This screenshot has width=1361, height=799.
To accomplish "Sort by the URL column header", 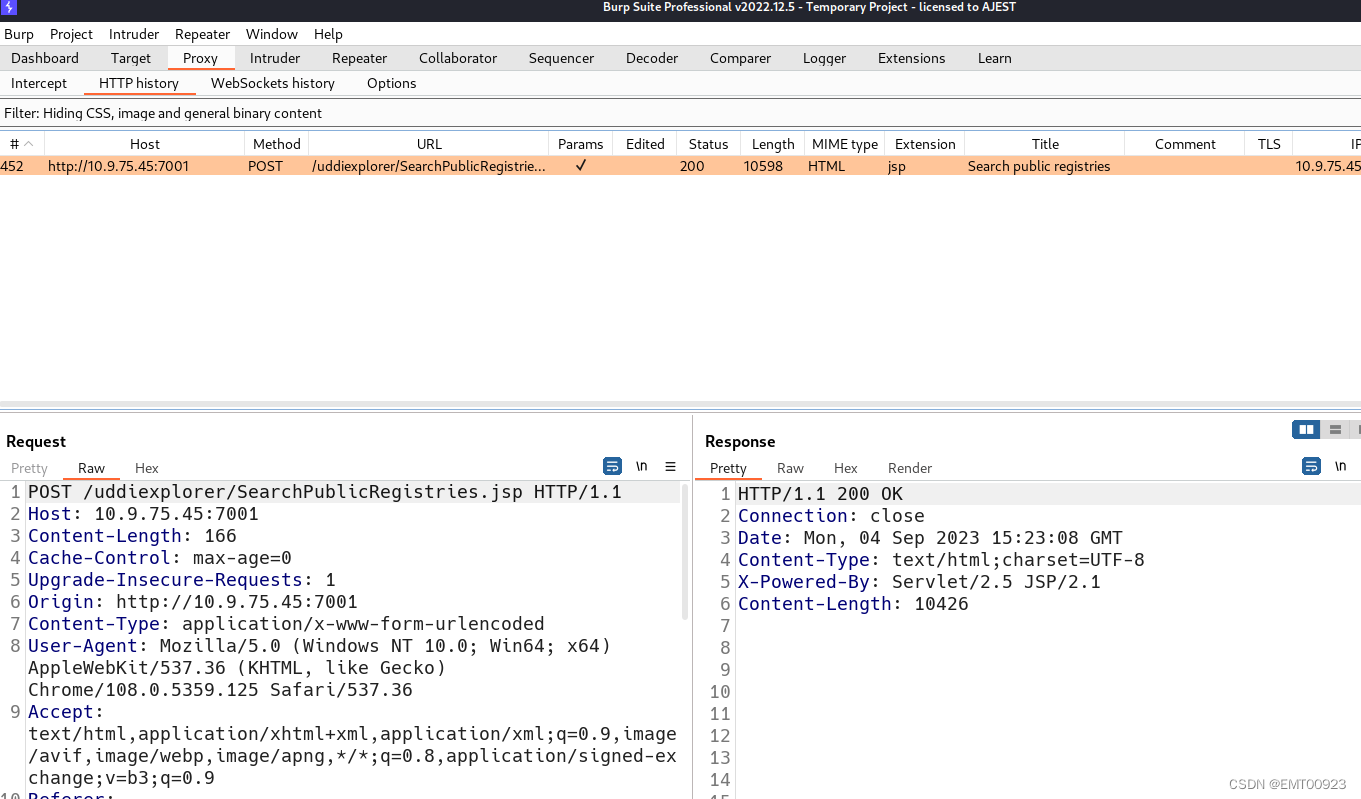I will pos(429,144).
